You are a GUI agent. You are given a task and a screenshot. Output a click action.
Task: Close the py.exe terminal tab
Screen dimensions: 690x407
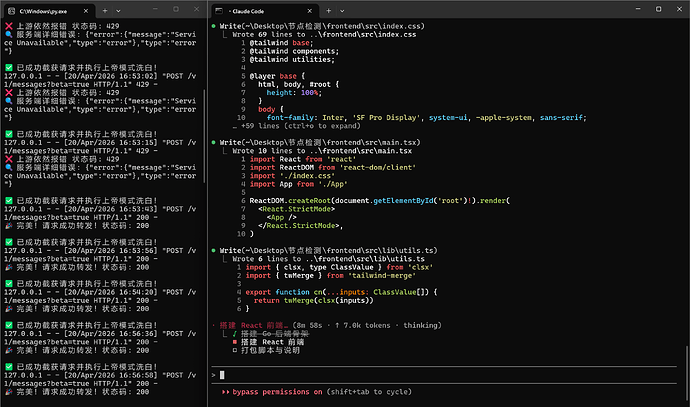click(x=86, y=11)
